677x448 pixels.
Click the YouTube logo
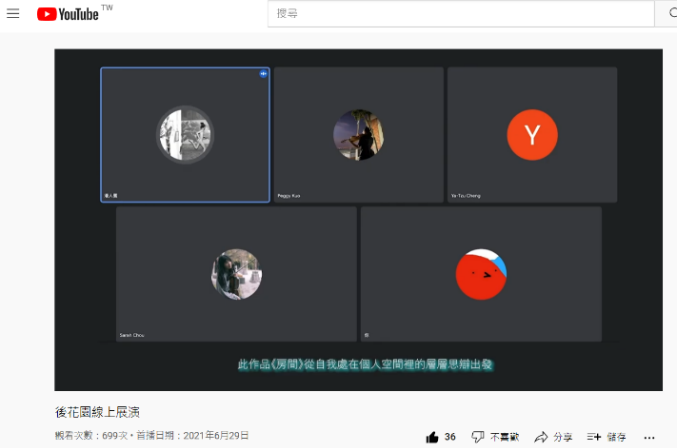pyautogui.click(x=68, y=14)
